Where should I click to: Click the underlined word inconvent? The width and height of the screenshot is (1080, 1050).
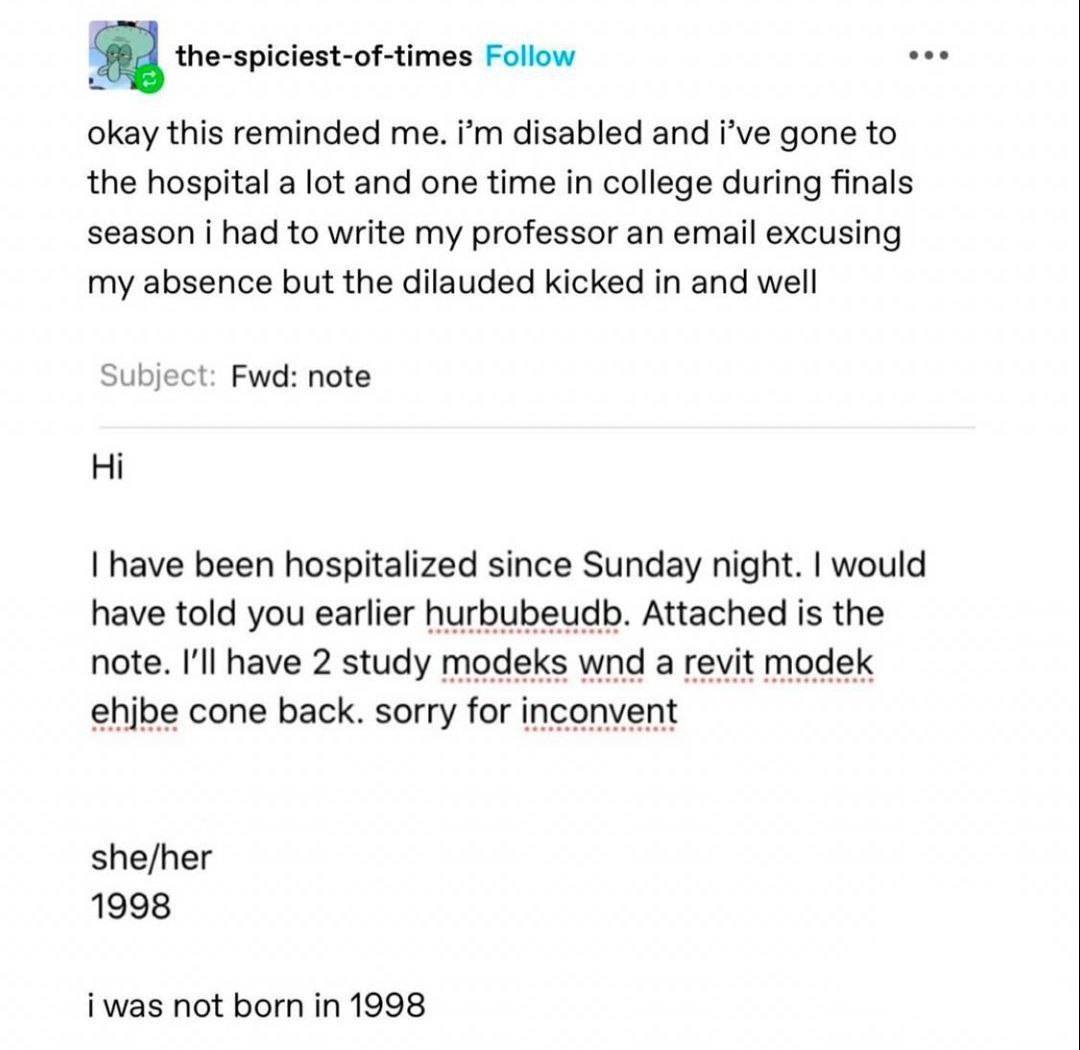pos(599,712)
